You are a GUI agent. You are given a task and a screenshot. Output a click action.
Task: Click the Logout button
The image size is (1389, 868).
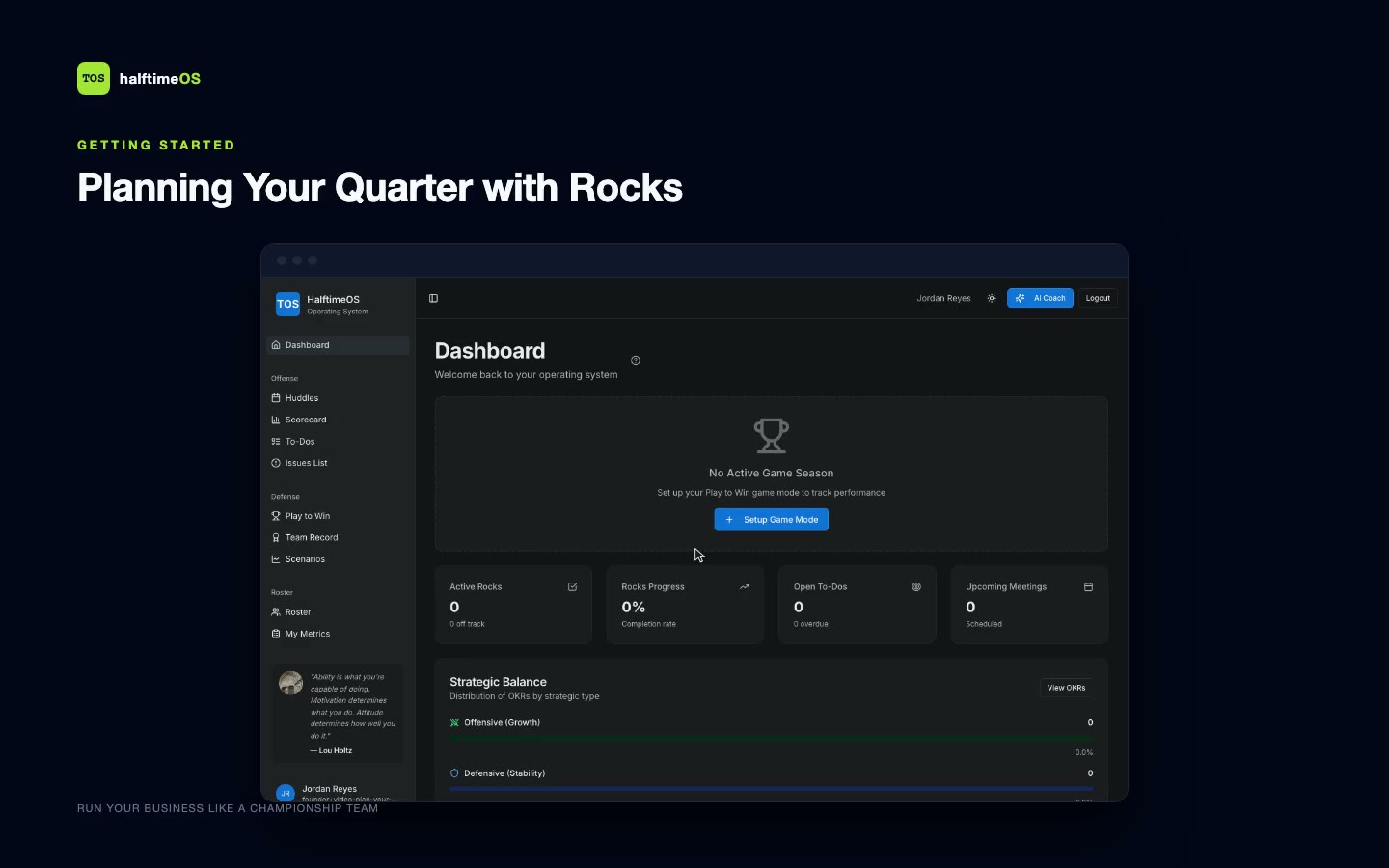(1098, 298)
